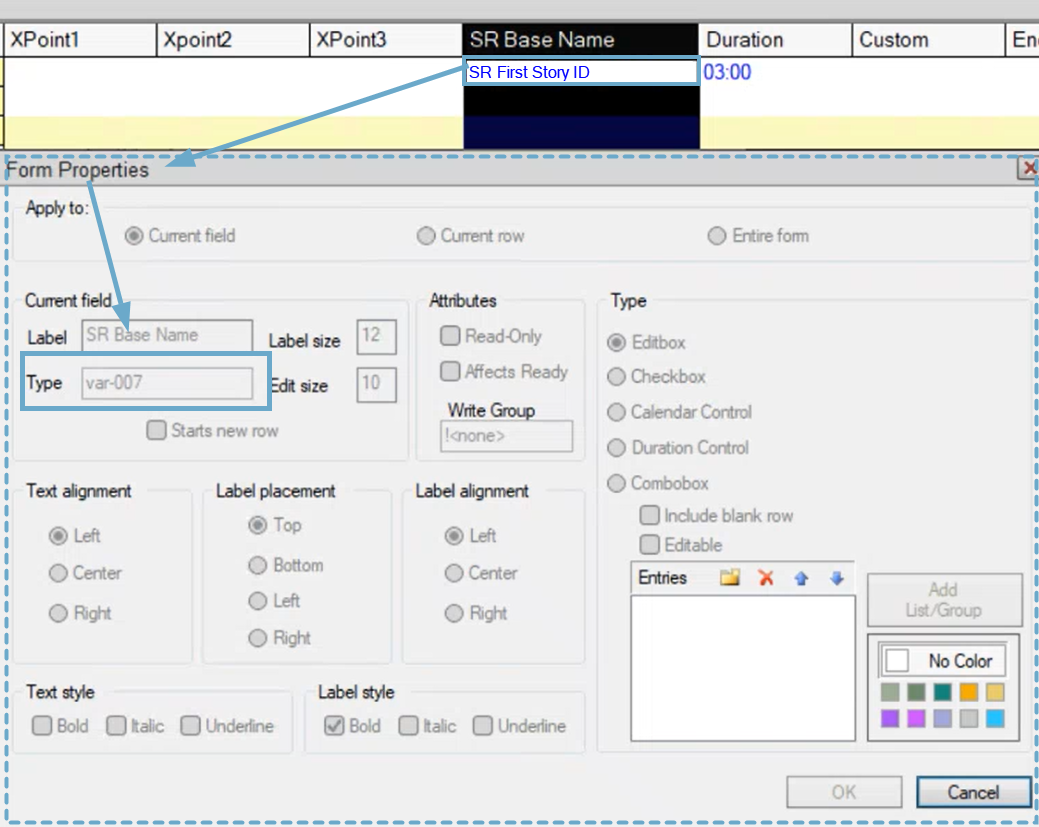1039x827 pixels.
Task: Click the SR First Story ID cell
Action: [x=580, y=72]
